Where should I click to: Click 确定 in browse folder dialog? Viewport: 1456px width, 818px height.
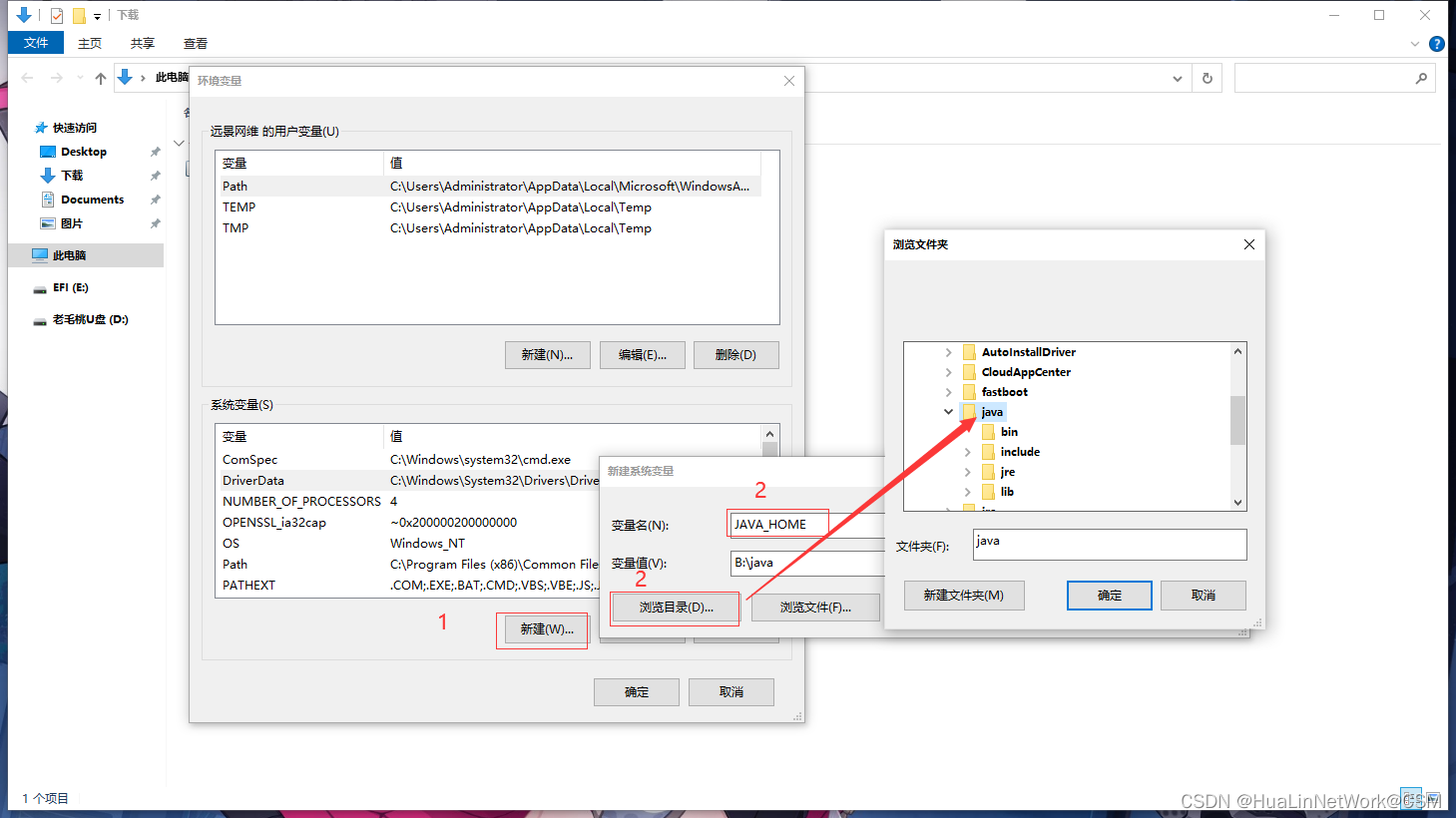coord(1110,596)
